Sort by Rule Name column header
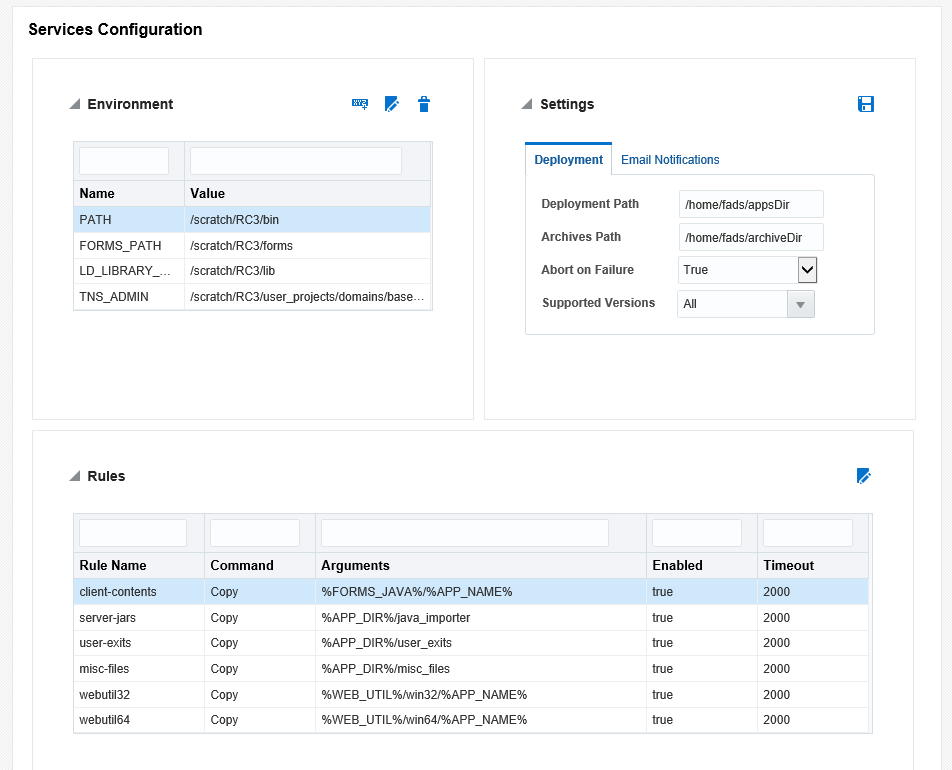Screen dimensions: 952x770 pyautogui.click(x=139, y=565)
